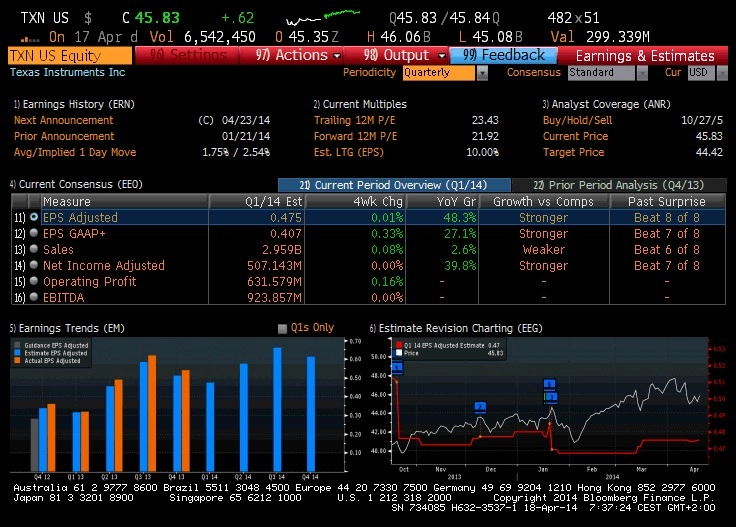Click the 4Wk Chg column header
The height and width of the screenshot is (527, 736).
[355, 202]
